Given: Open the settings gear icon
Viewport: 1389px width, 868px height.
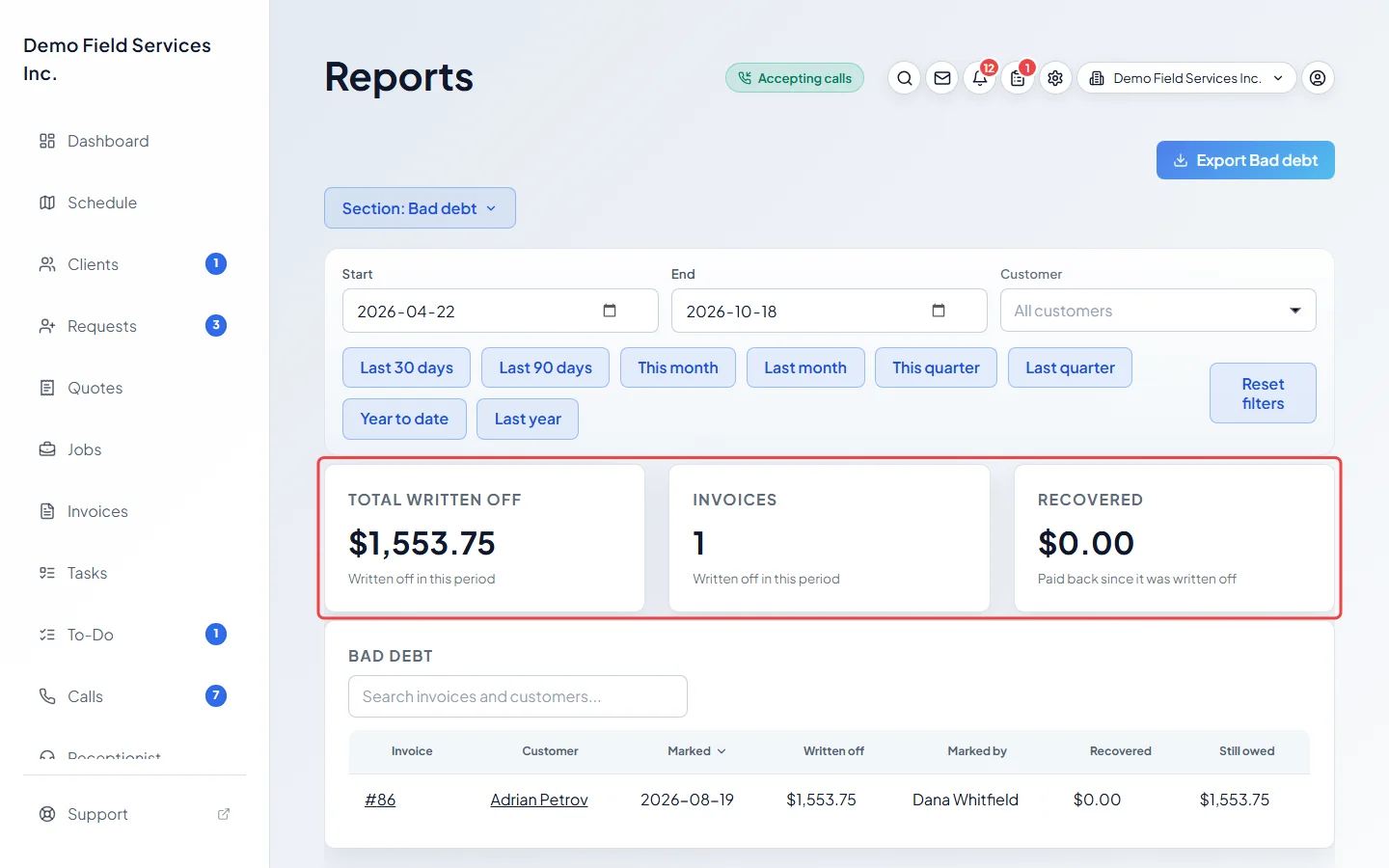Looking at the screenshot, I should [x=1055, y=78].
